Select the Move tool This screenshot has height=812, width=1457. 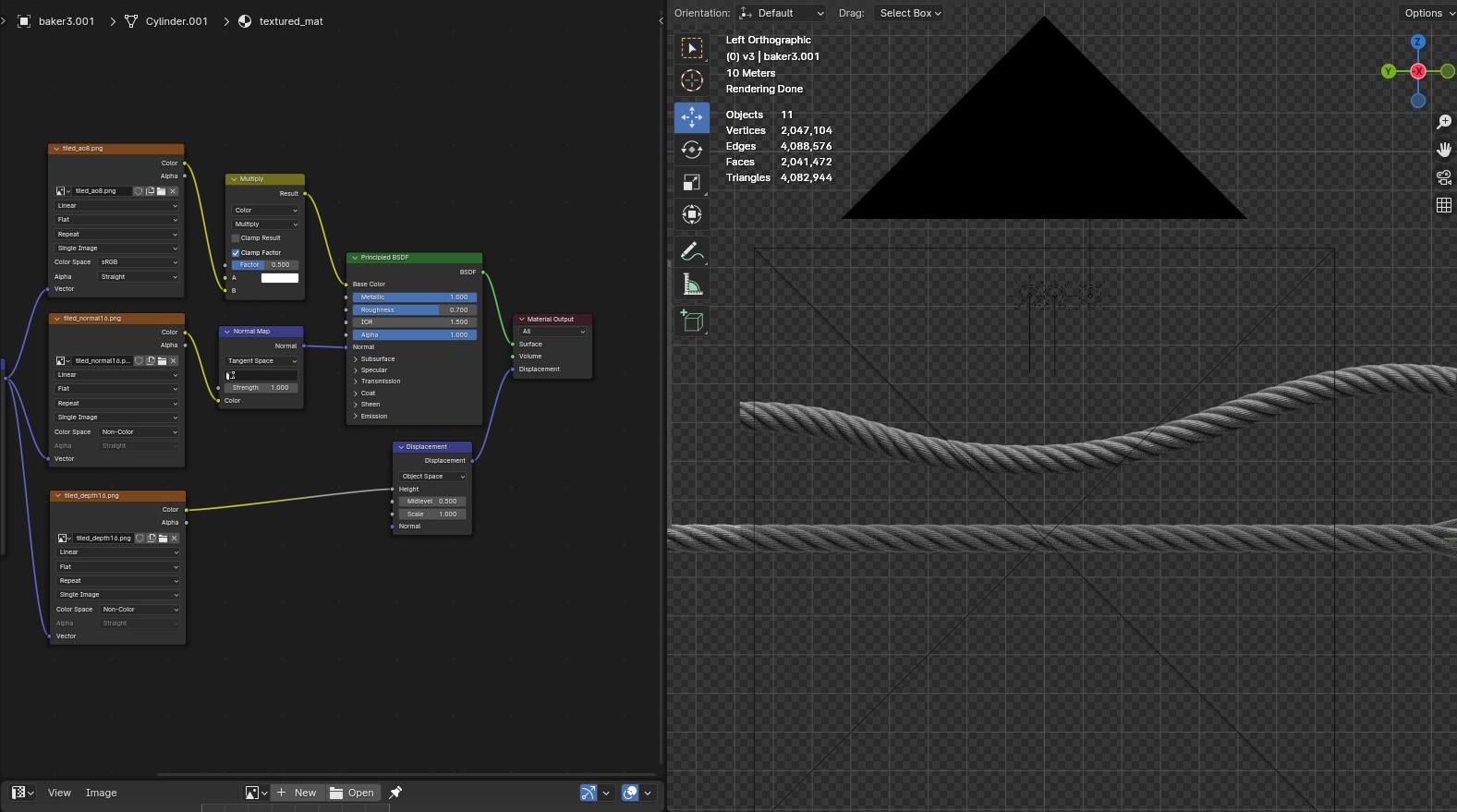coord(692,117)
